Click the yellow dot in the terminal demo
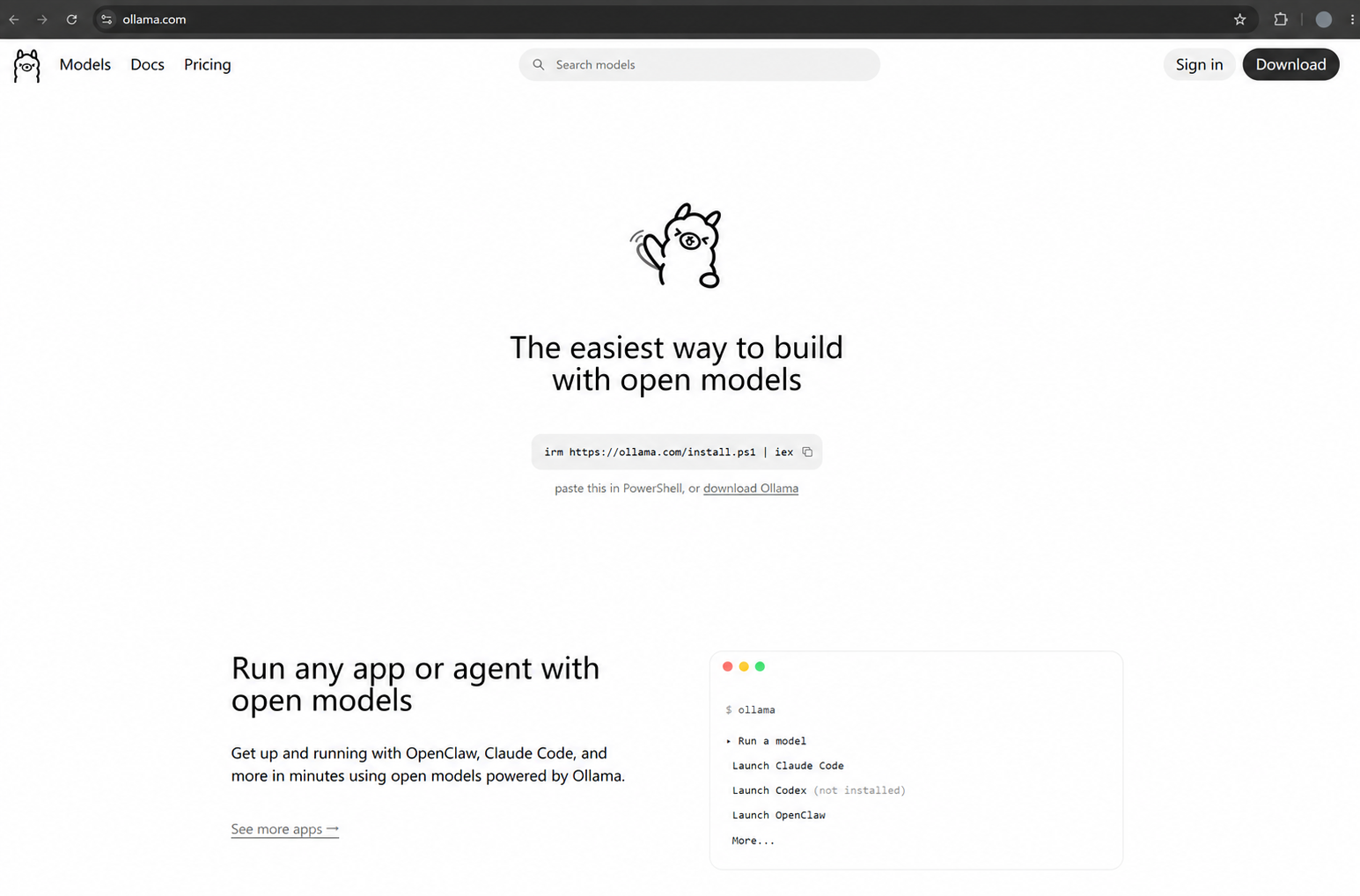This screenshot has height=896, width=1360. [x=744, y=666]
